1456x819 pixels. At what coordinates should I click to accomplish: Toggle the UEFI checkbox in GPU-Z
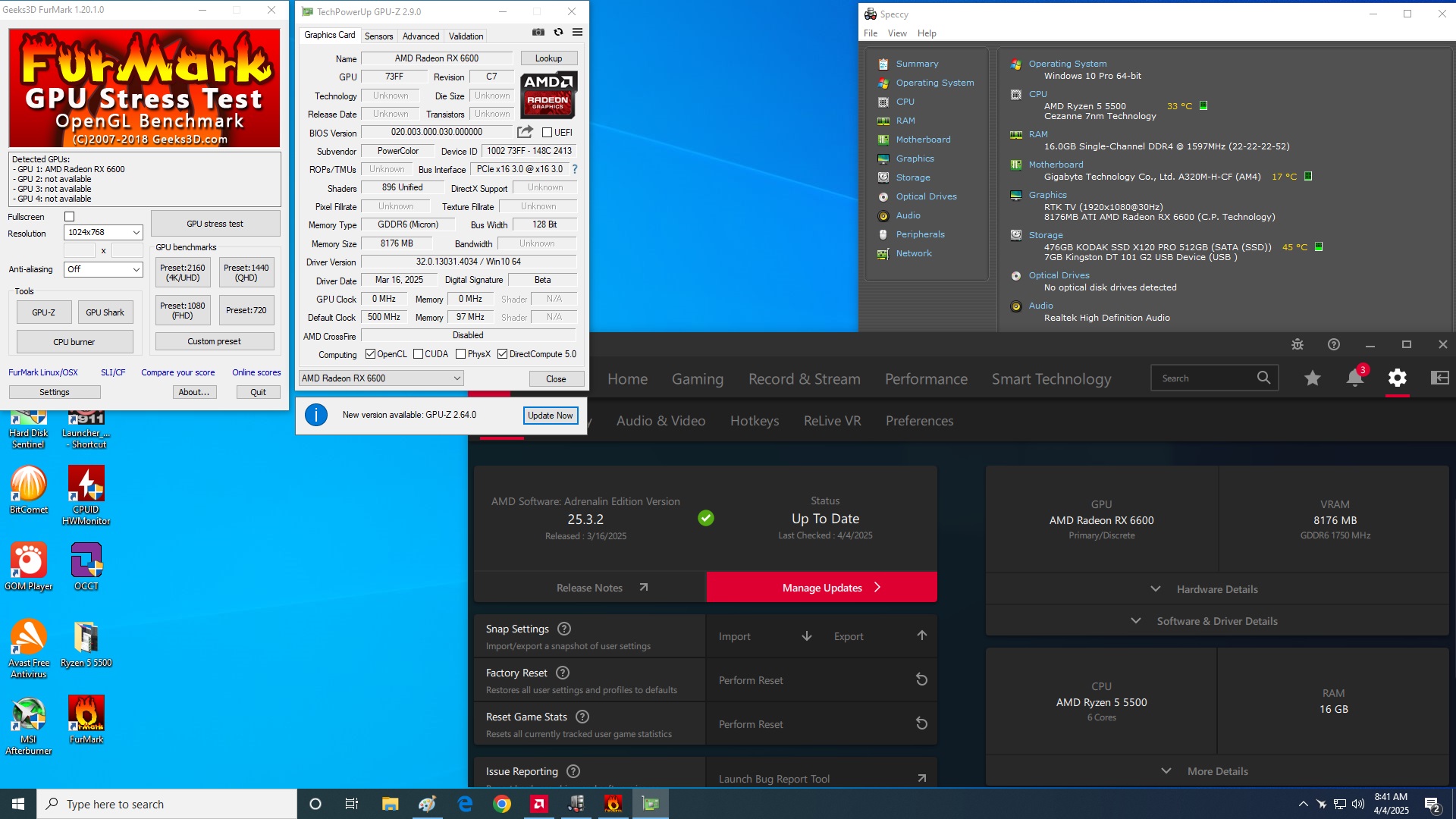[x=547, y=133]
